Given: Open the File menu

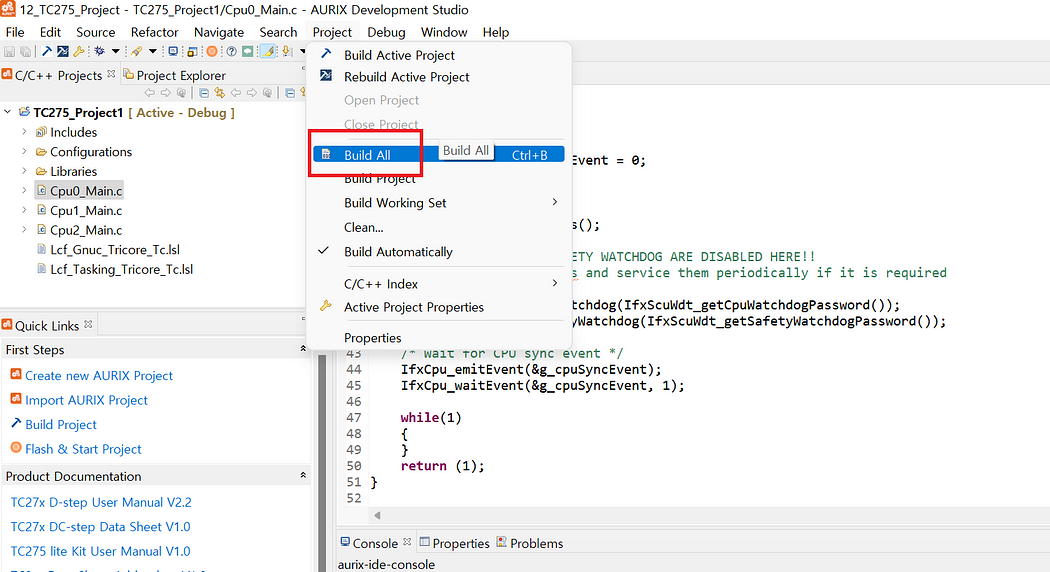Looking at the screenshot, I should pos(15,32).
